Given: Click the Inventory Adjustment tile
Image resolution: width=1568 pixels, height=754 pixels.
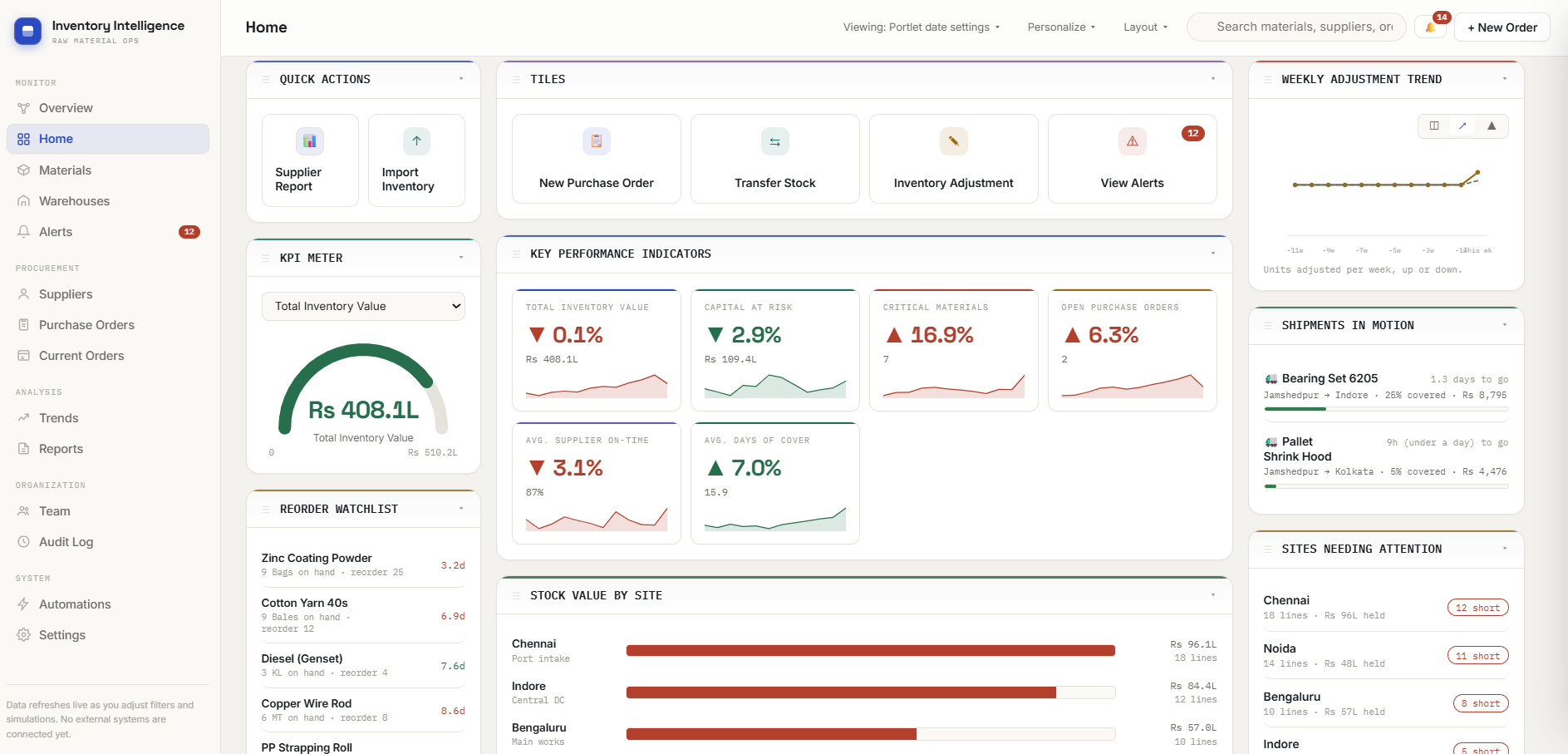Looking at the screenshot, I should pyautogui.click(x=954, y=159).
